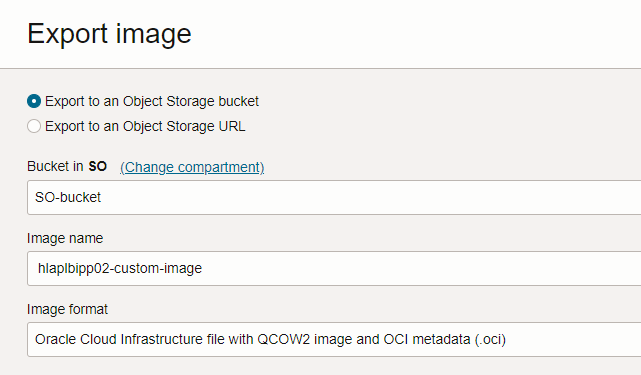Select the Export to Object Storage URL radio button

pos(34,126)
